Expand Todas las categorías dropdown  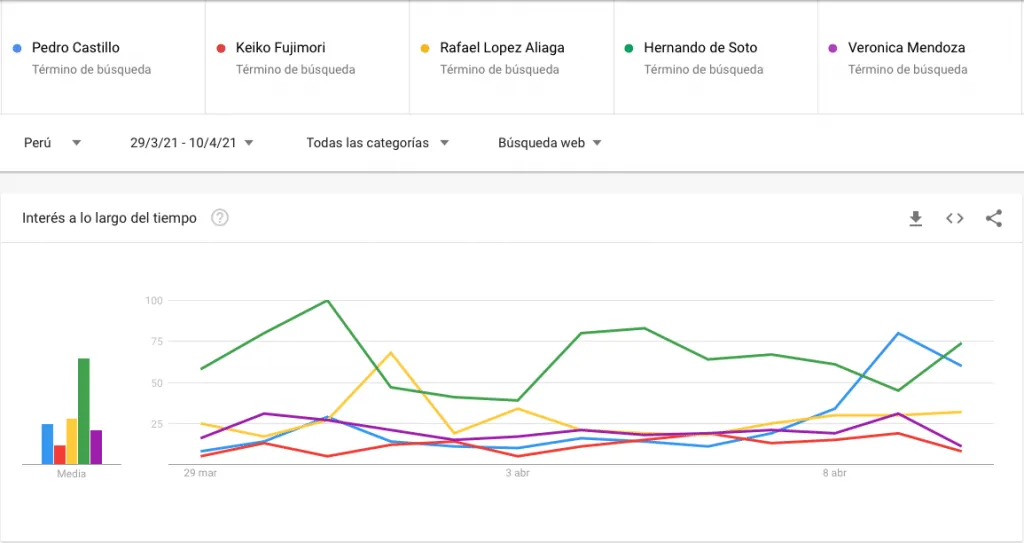(377, 142)
